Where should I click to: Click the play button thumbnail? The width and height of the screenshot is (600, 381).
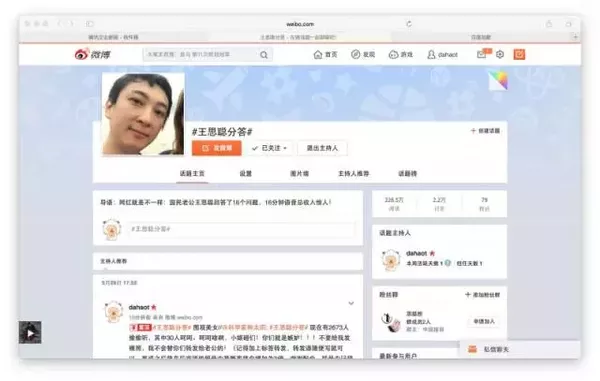30,332
